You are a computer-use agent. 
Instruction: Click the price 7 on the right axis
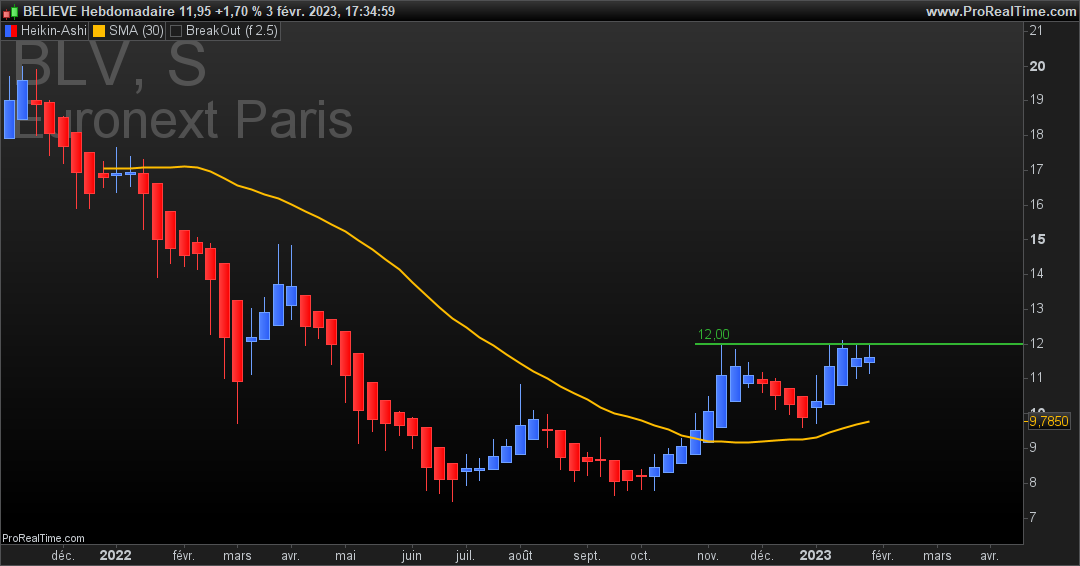[1032, 517]
